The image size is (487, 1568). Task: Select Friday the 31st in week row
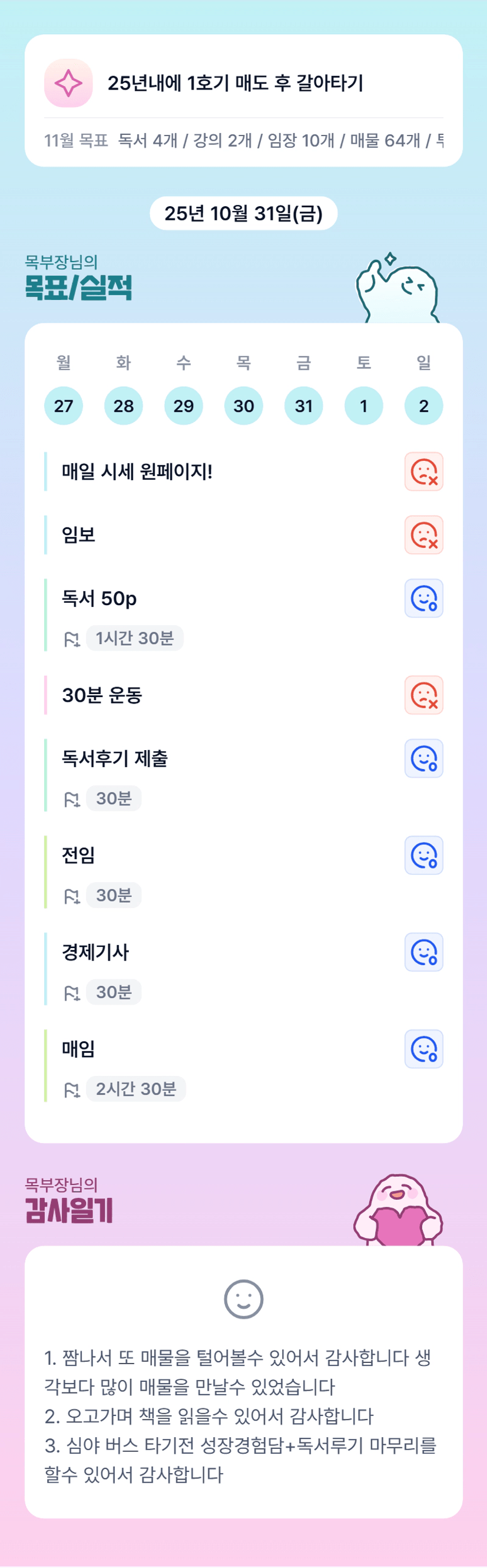(x=303, y=405)
